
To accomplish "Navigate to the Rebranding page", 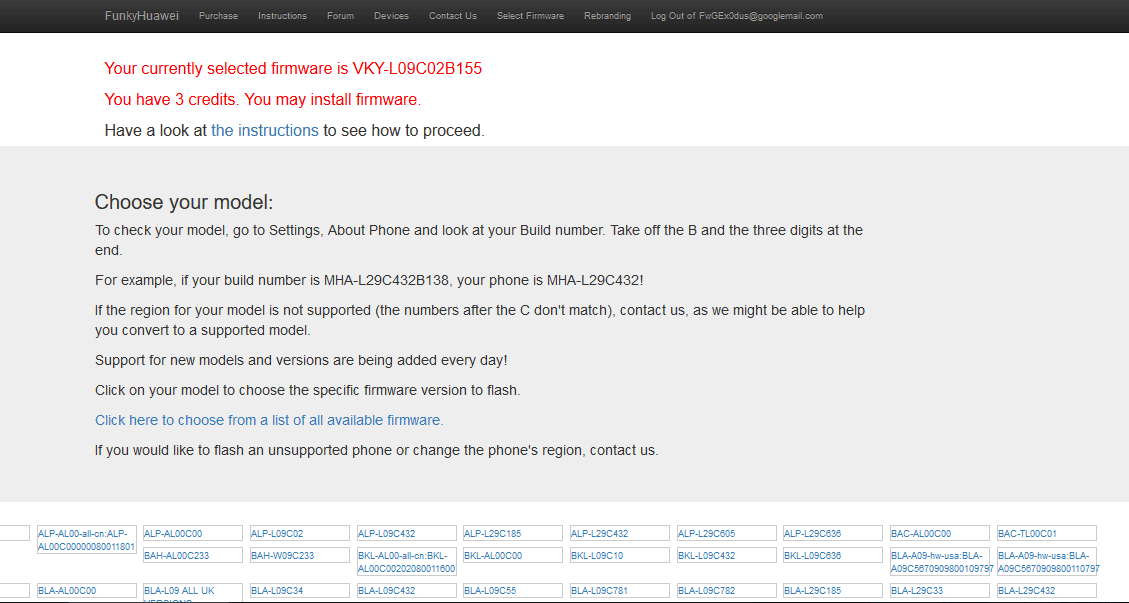I will coord(607,16).
